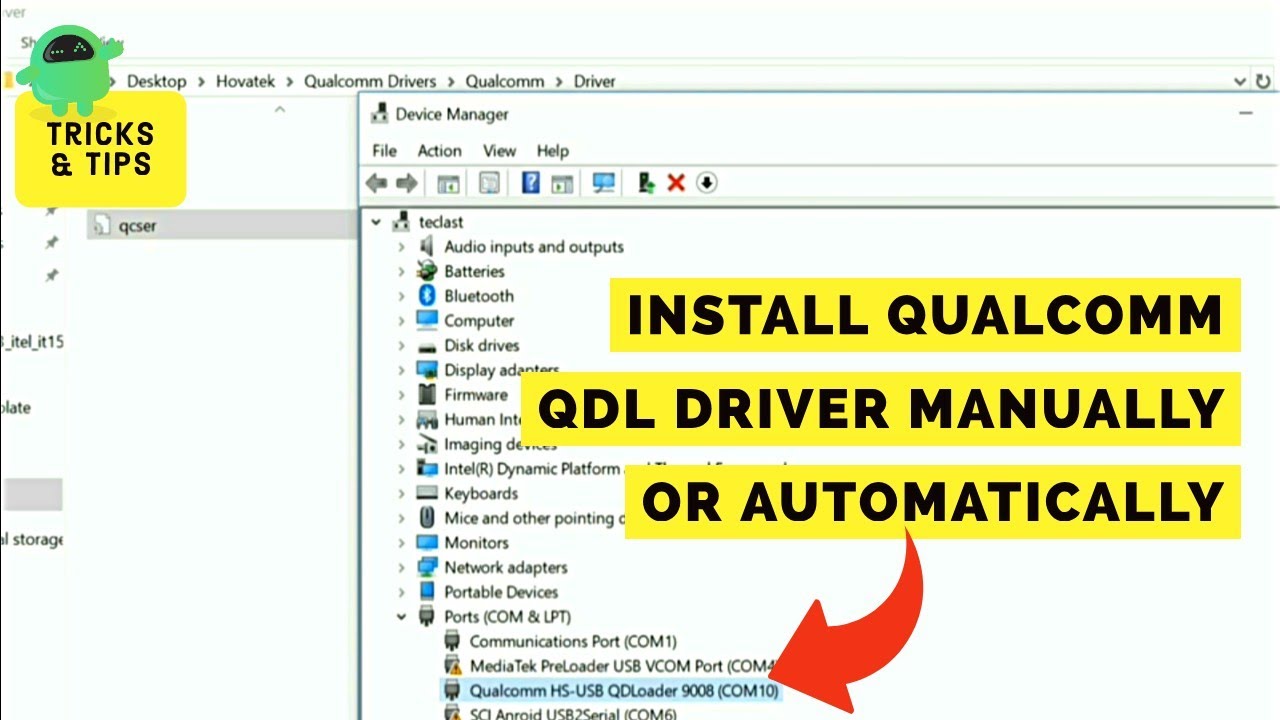The height and width of the screenshot is (720, 1280).
Task: Select Qualcomm HS-USB QDLoader 9008 (COM10) entry
Action: [x=610, y=690]
